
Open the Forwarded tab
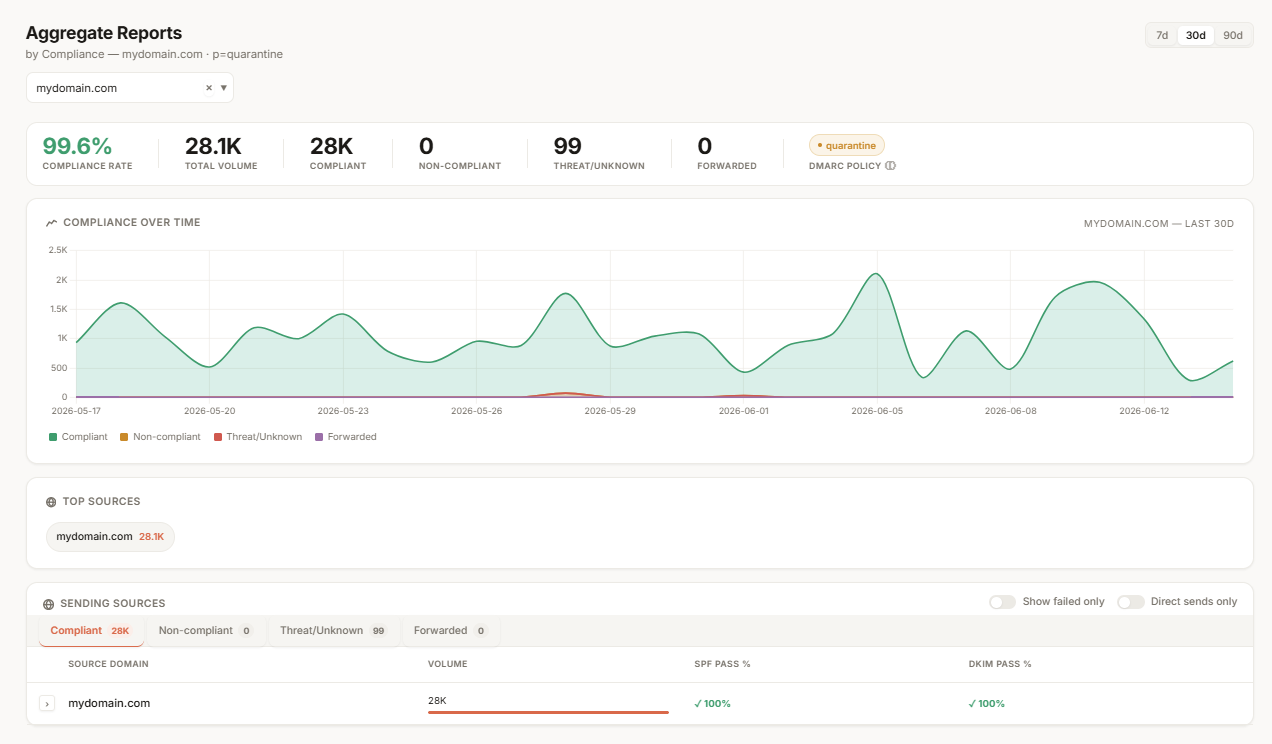[x=450, y=631]
